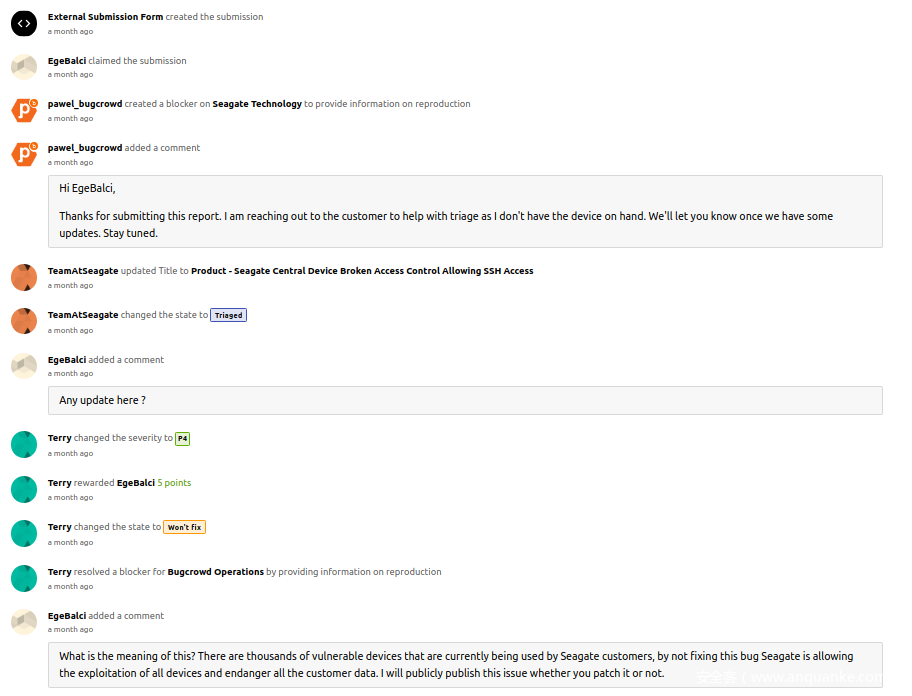Click TeamAtSeagate's avatar beside 'updated Title'
This screenshot has height=696, width=912.
tap(24, 277)
